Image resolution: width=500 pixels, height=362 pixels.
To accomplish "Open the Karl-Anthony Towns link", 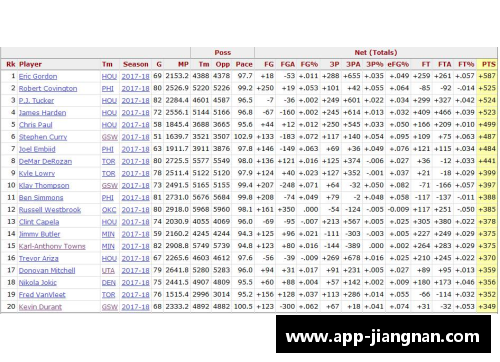I will click(x=52, y=246).
